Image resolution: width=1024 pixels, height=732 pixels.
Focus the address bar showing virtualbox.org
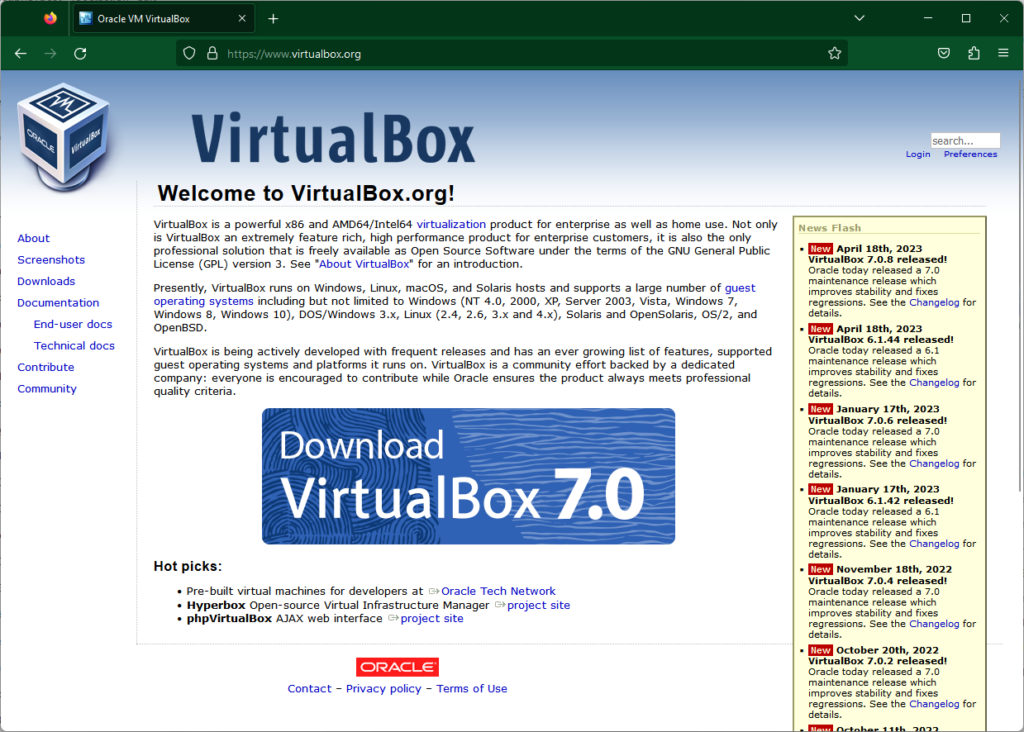click(511, 54)
